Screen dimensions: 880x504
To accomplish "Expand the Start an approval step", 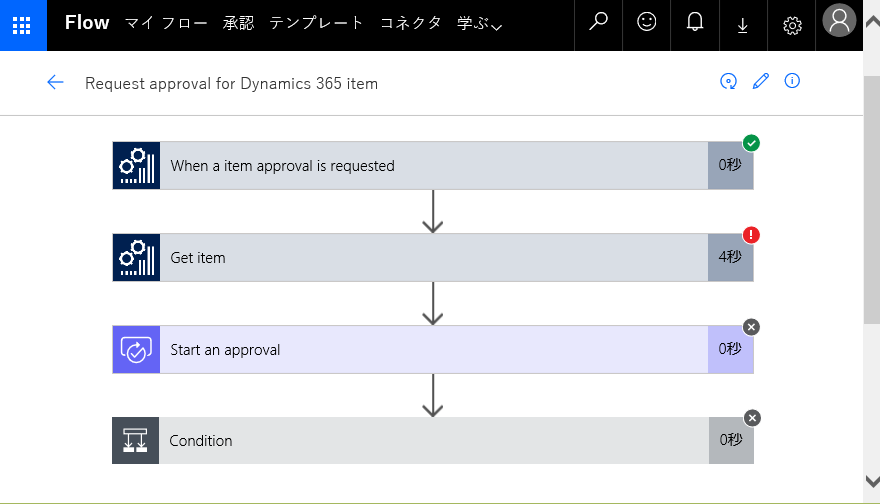I will pos(433,350).
